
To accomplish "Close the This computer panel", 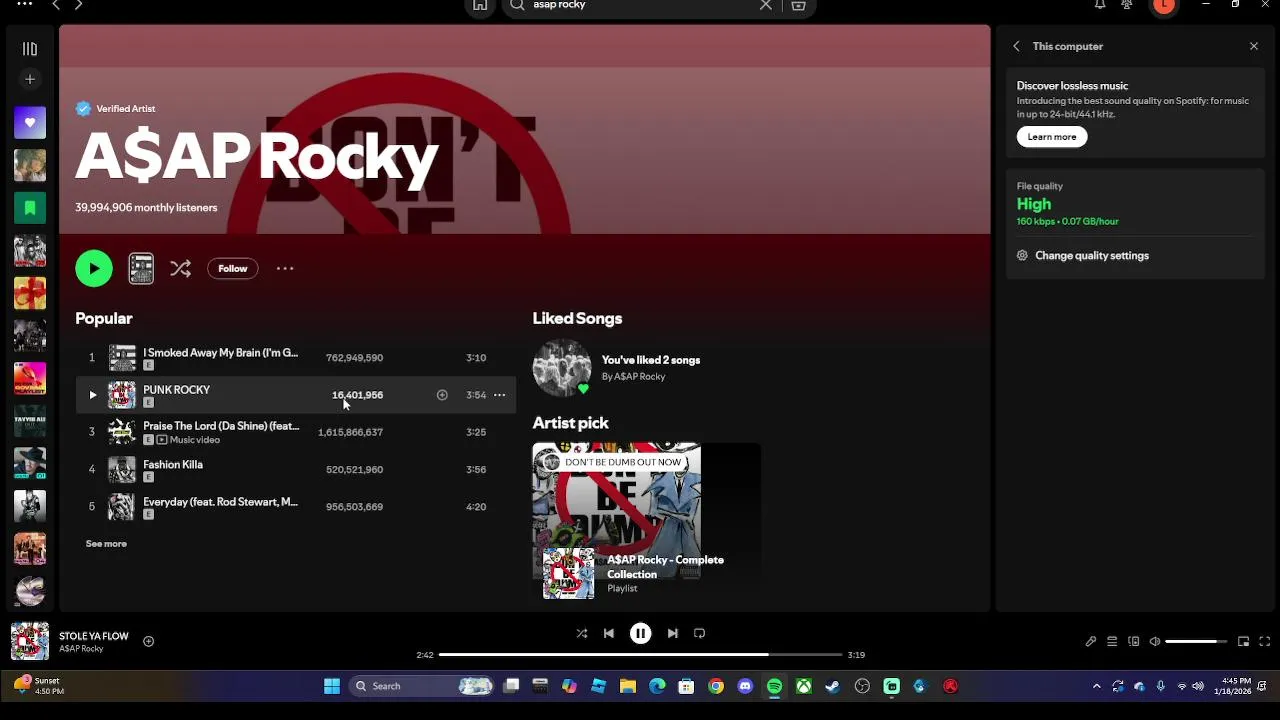I will (x=1254, y=46).
